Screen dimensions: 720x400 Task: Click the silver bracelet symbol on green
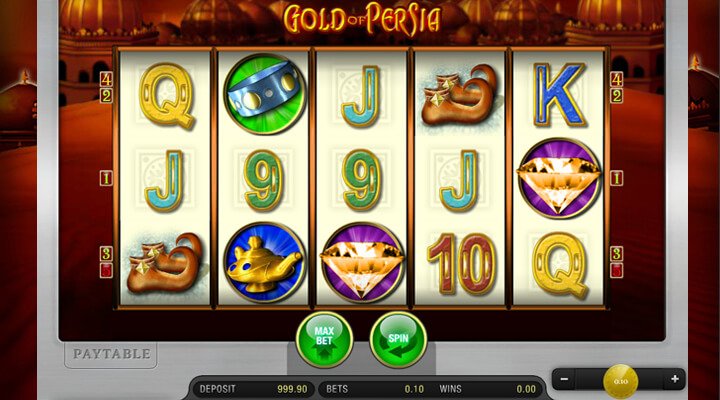pos(265,94)
